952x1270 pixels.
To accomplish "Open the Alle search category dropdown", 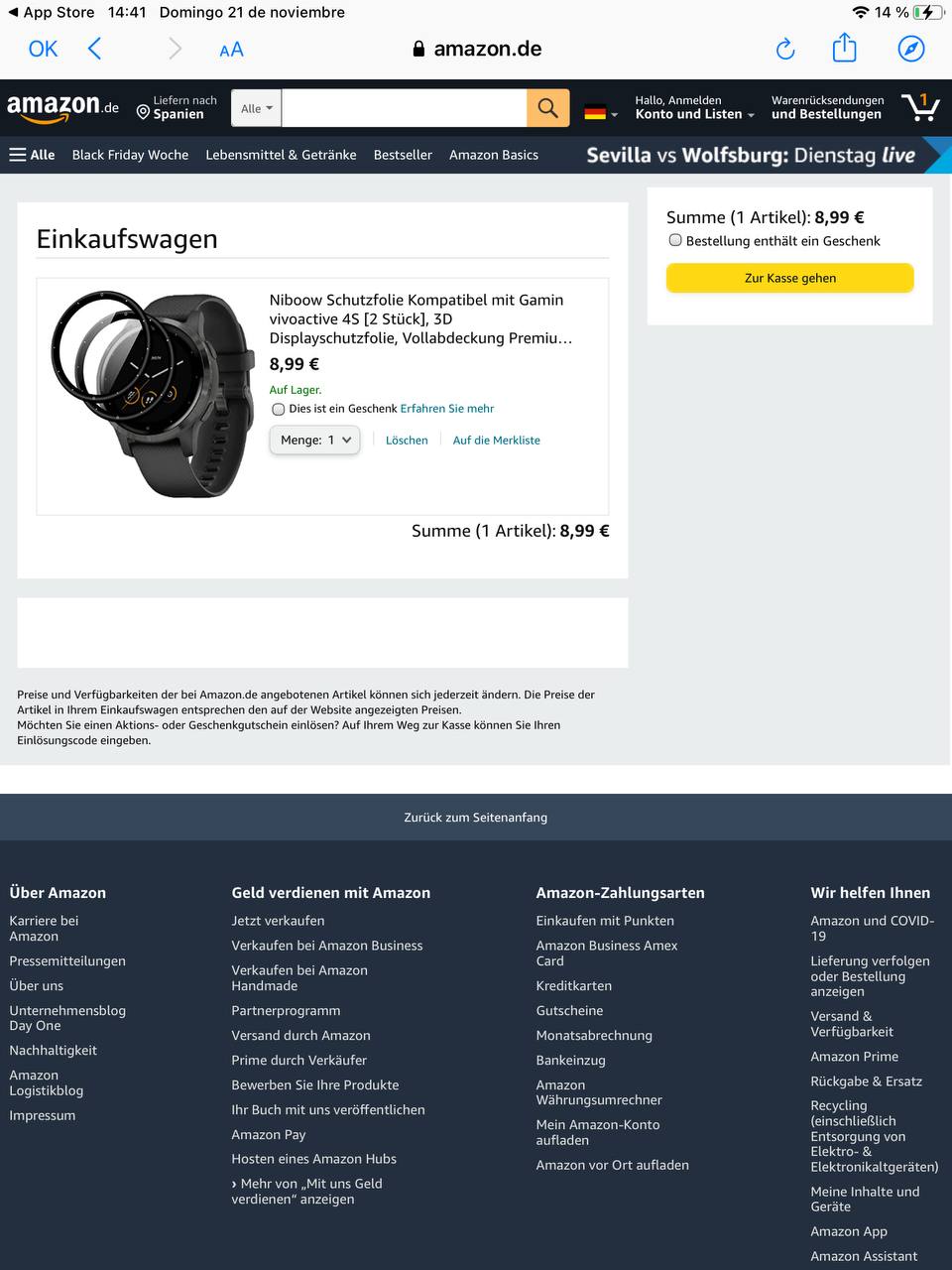I will click(257, 108).
